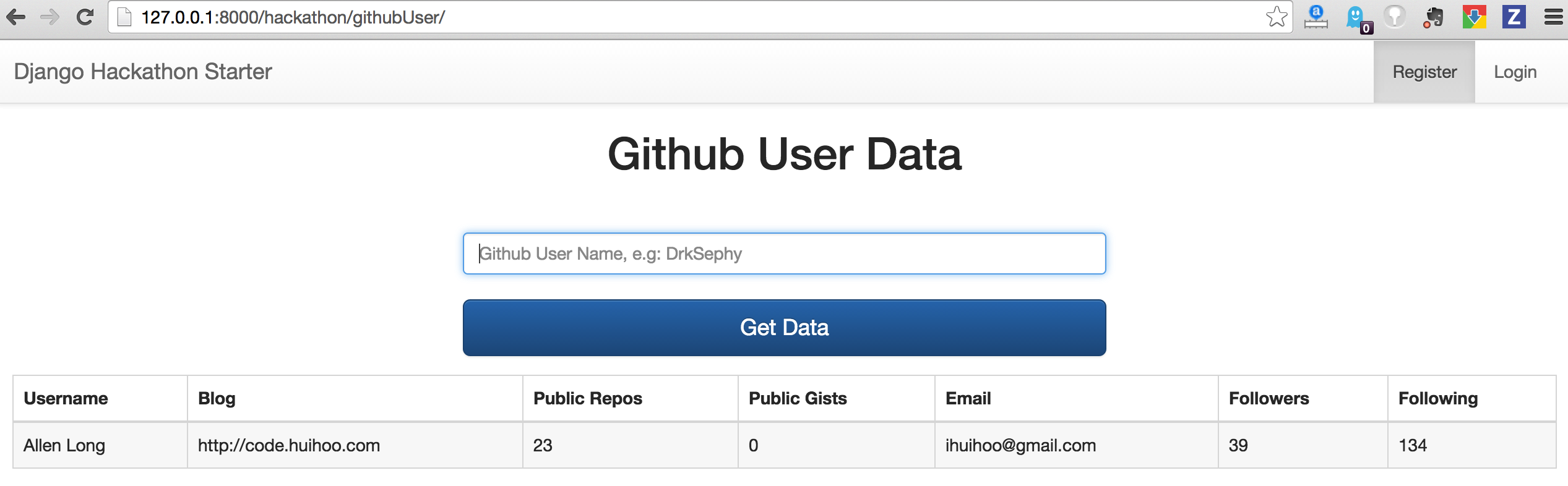
Task: Open the Chrome download extension icon
Action: pos(1474,17)
